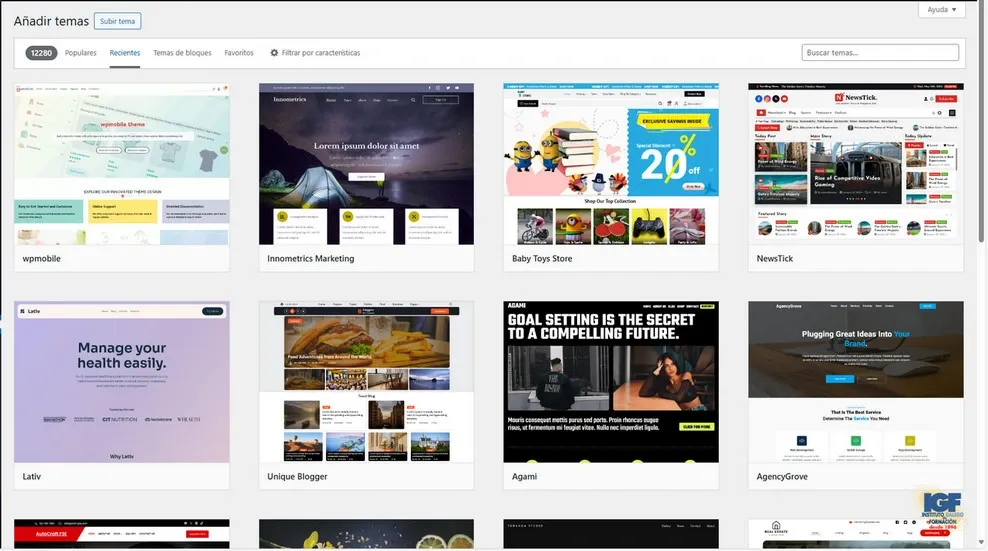The height and width of the screenshot is (551, 988).
Task: Open the Temas de bloques tab
Action: click(182, 53)
